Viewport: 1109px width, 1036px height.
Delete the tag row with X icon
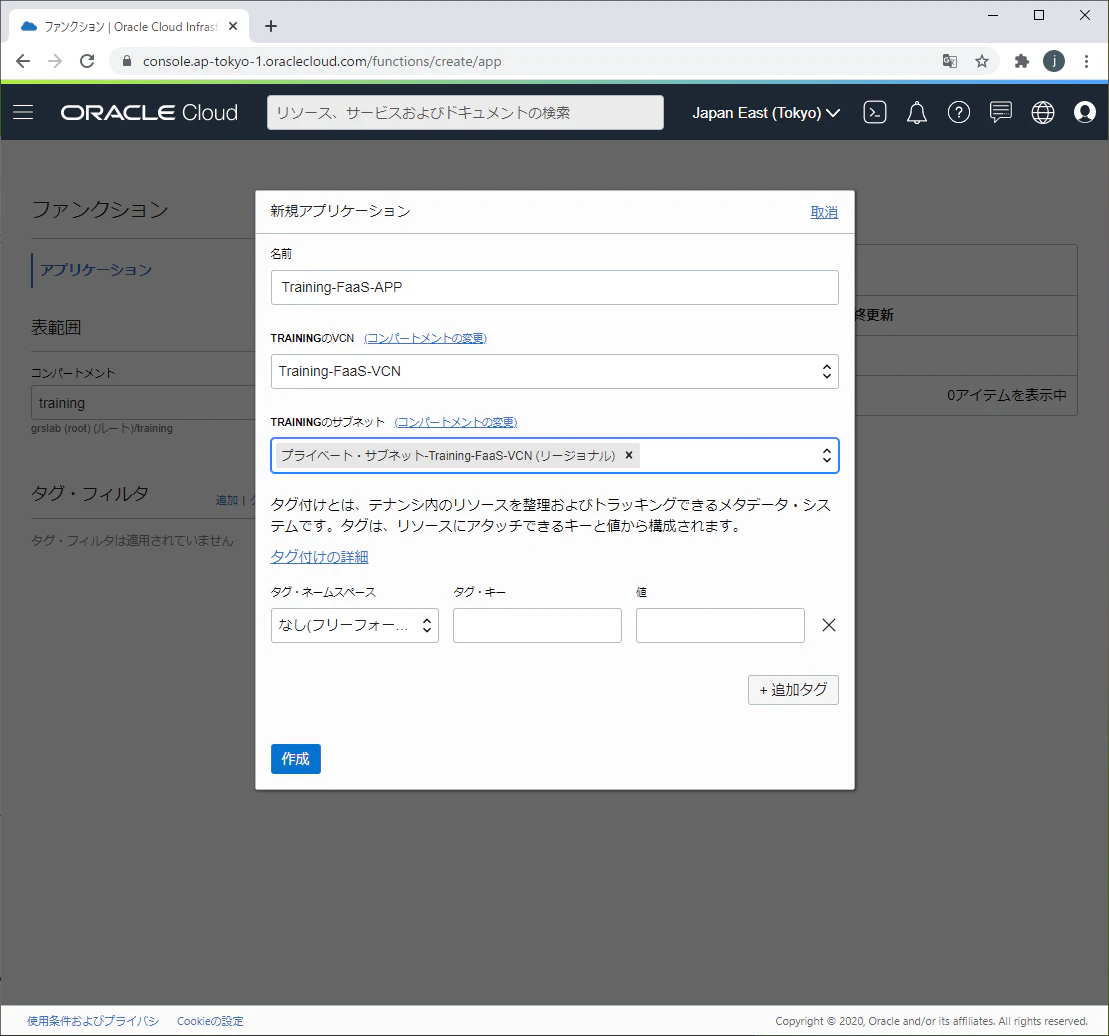(x=829, y=625)
